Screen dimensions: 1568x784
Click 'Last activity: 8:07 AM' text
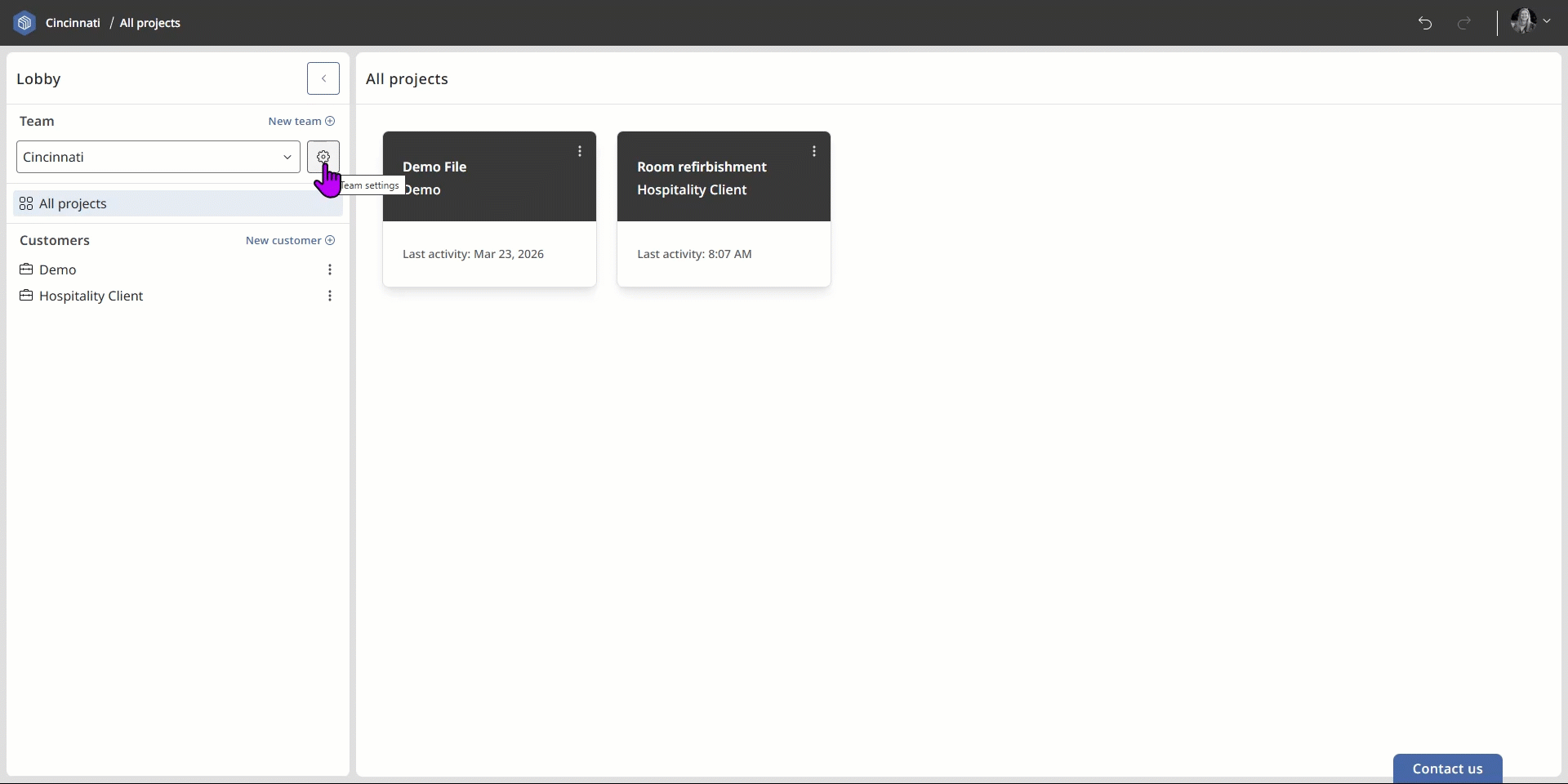coord(694,254)
